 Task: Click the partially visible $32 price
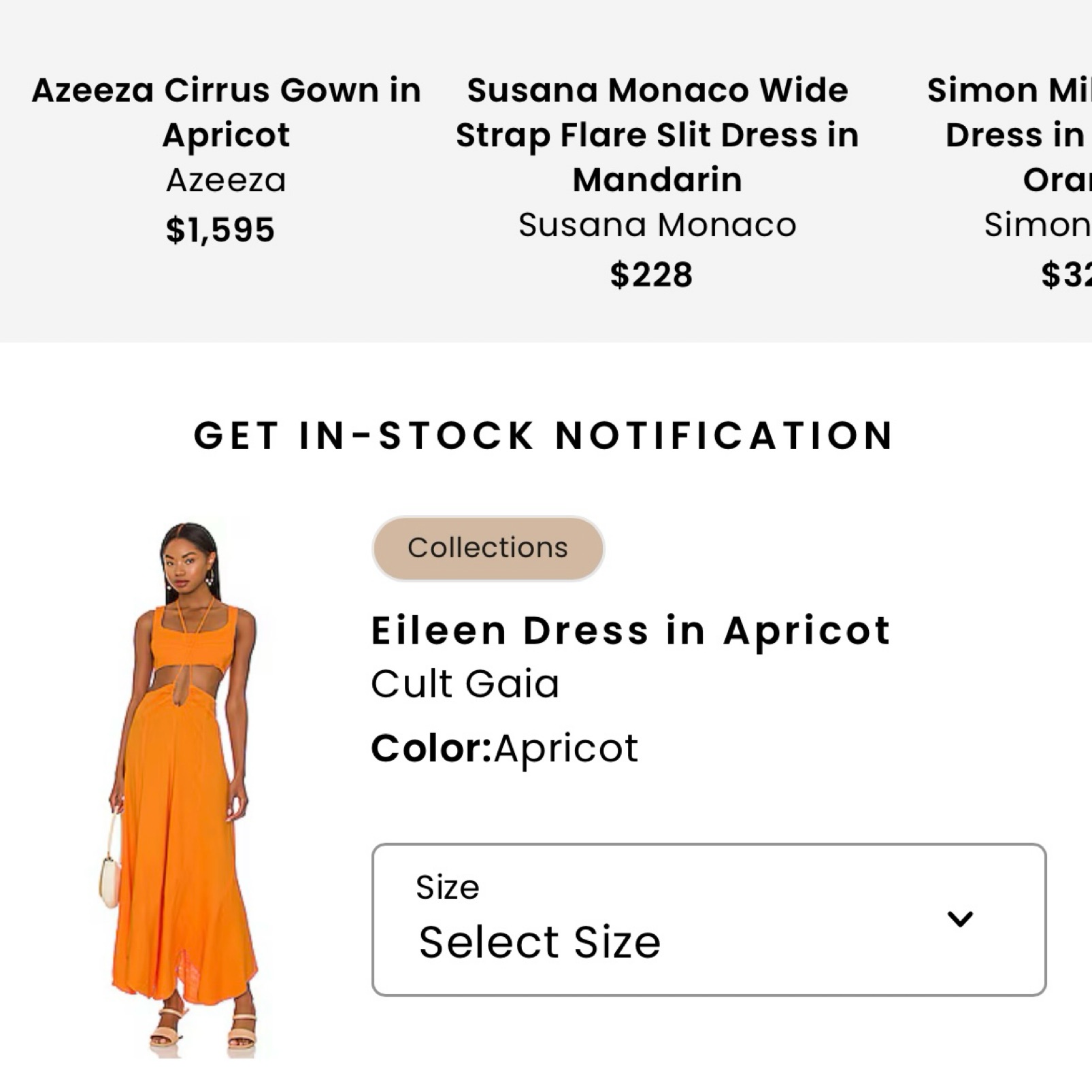[1065, 275]
